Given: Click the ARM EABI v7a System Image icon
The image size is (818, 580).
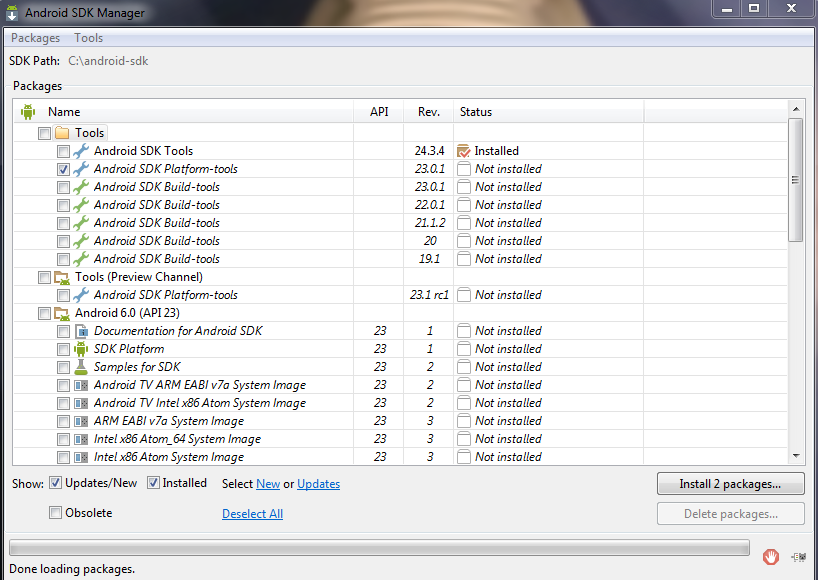Looking at the screenshot, I should (81, 421).
